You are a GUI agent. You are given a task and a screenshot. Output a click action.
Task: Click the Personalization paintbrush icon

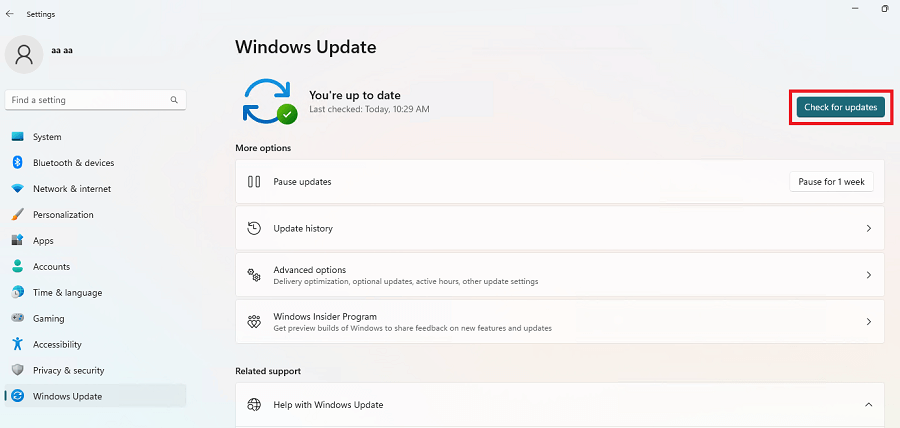pyautogui.click(x=17, y=215)
